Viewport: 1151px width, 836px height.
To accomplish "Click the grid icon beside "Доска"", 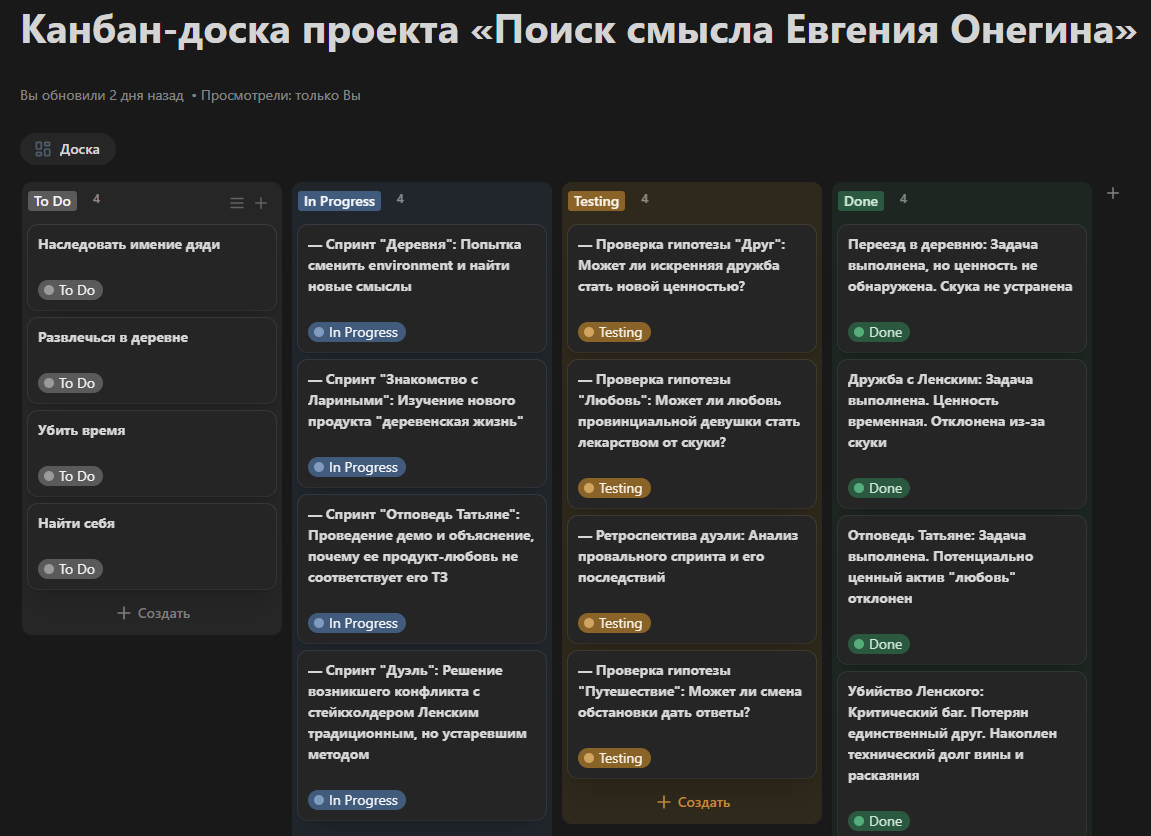I will [41, 149].
